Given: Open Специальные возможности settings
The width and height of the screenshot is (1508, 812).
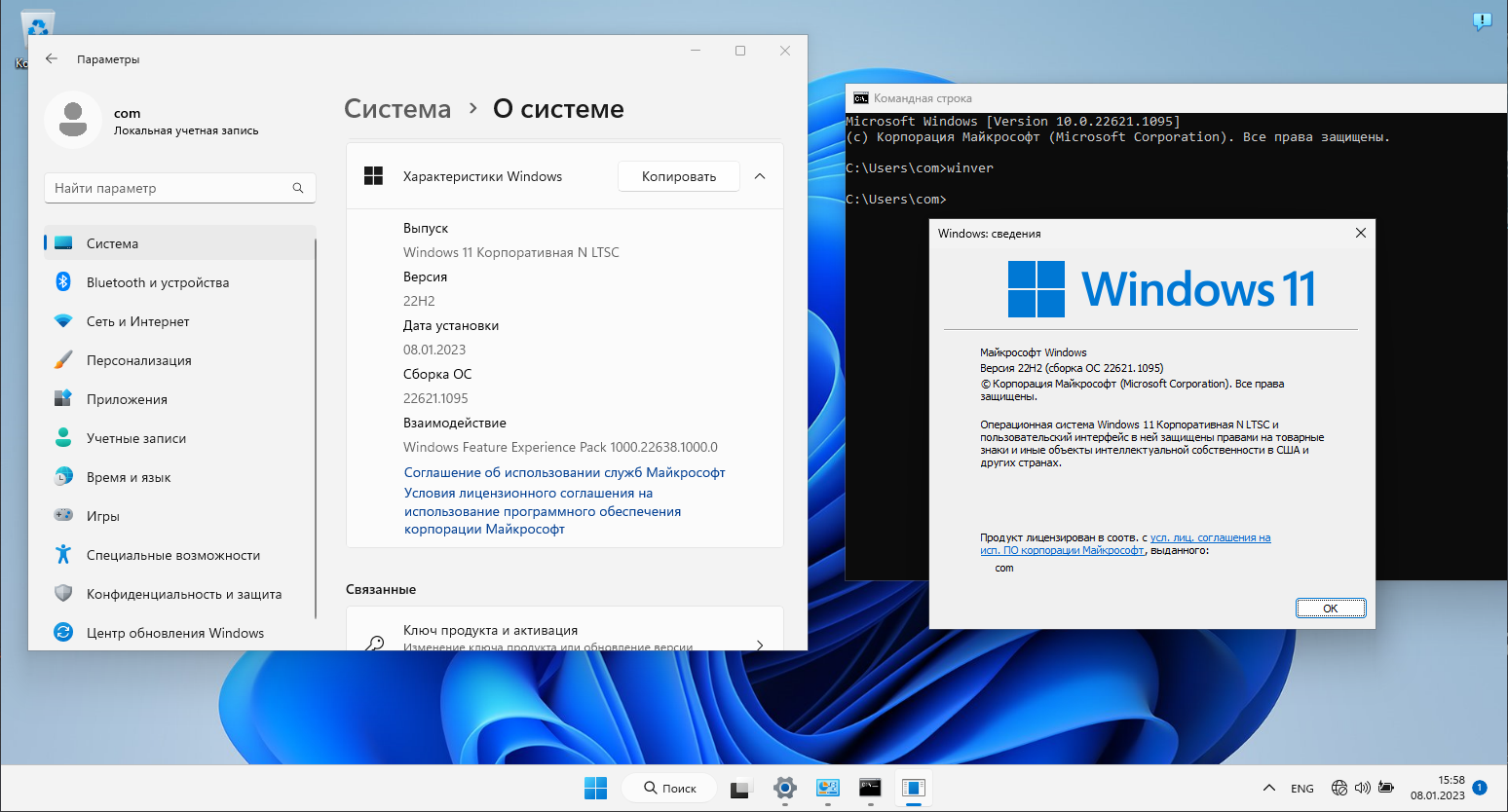Looking at the screenshot, I should 180,555.
